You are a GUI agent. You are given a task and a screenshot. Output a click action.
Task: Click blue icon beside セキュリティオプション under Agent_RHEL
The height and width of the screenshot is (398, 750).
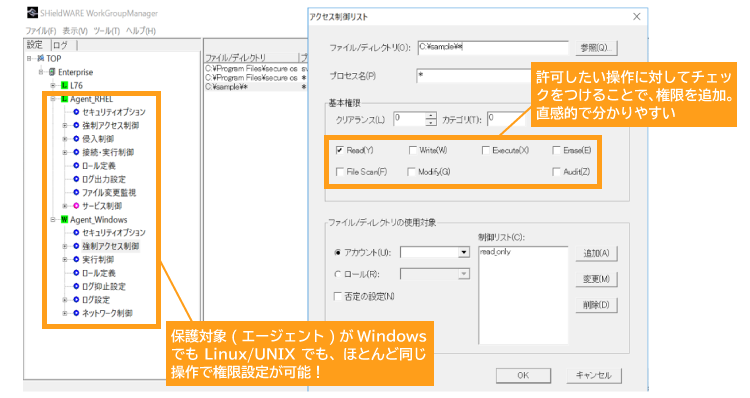pos(76,112)
